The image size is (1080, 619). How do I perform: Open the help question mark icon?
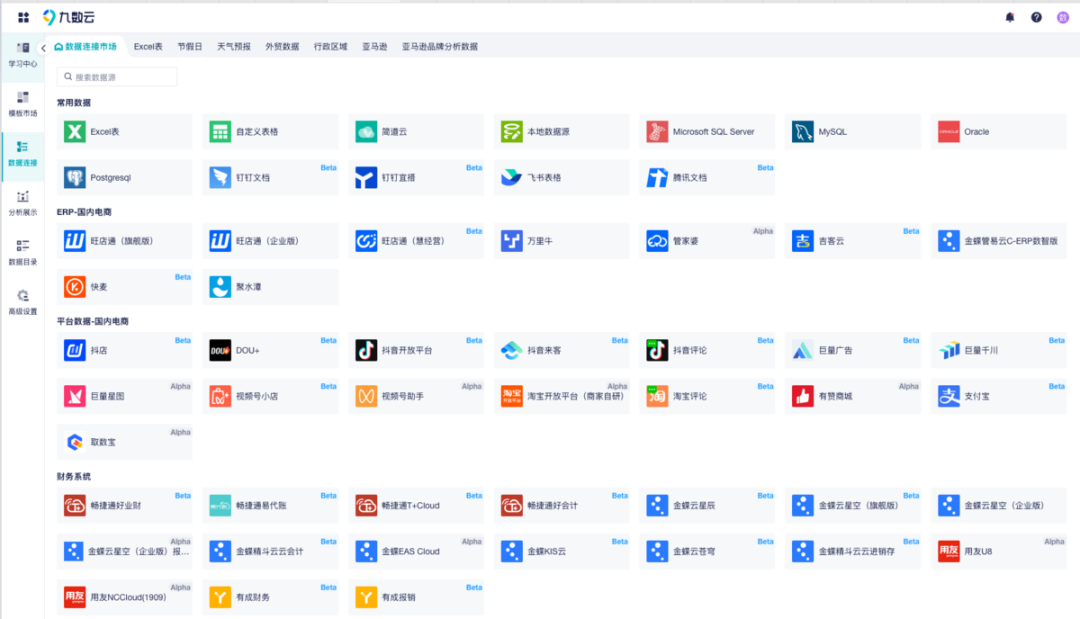click(x=1036, y=17)
